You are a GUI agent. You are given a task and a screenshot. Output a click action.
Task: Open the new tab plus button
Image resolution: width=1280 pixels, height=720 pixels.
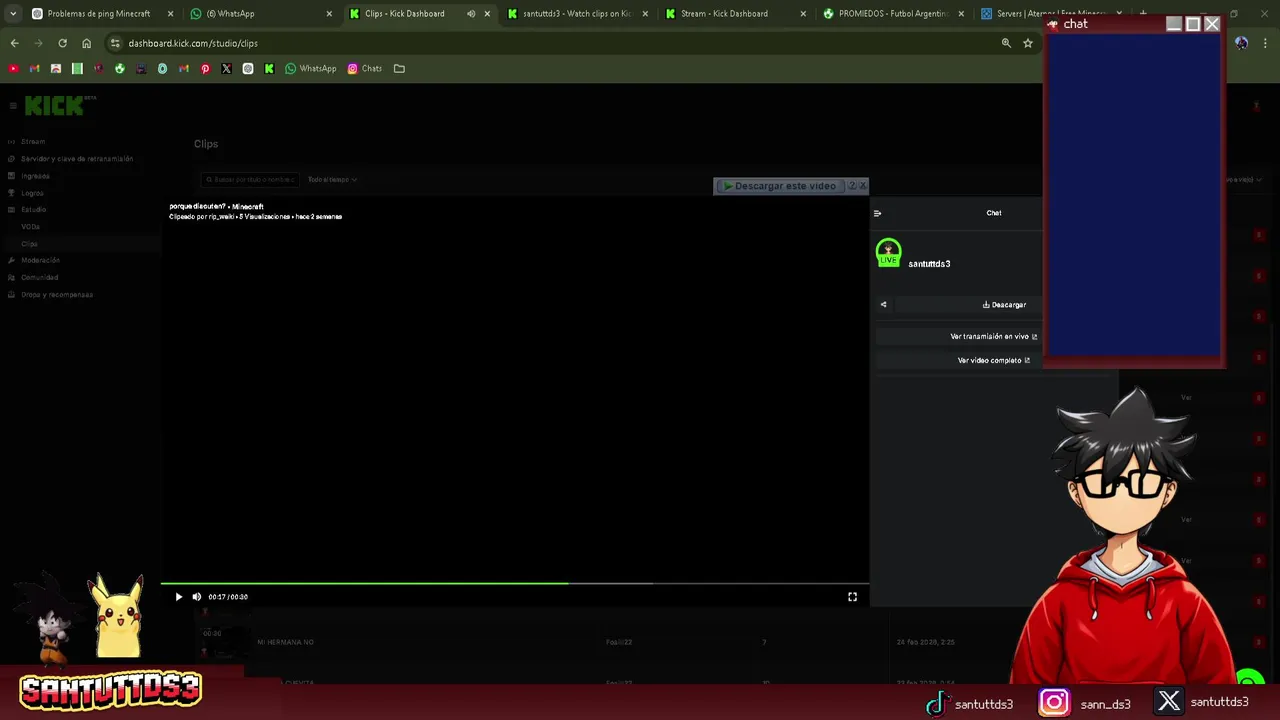click(1143, 14)
